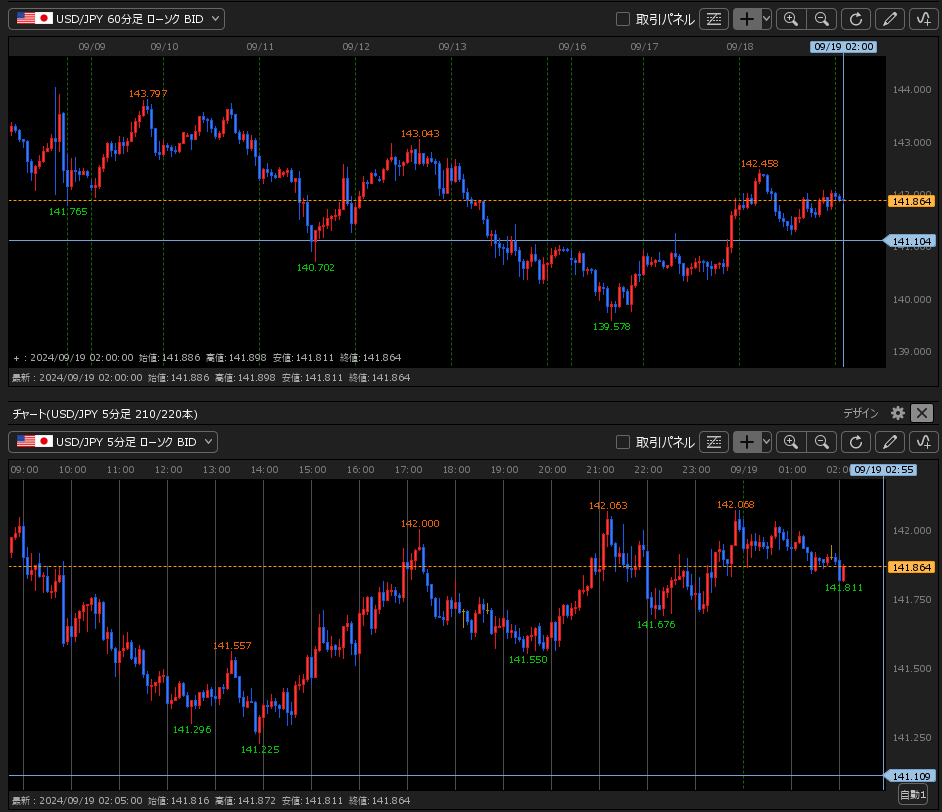942x812 pixels.
Task: Zoom in on the 5-minute chart
Action: coord(791,442)
